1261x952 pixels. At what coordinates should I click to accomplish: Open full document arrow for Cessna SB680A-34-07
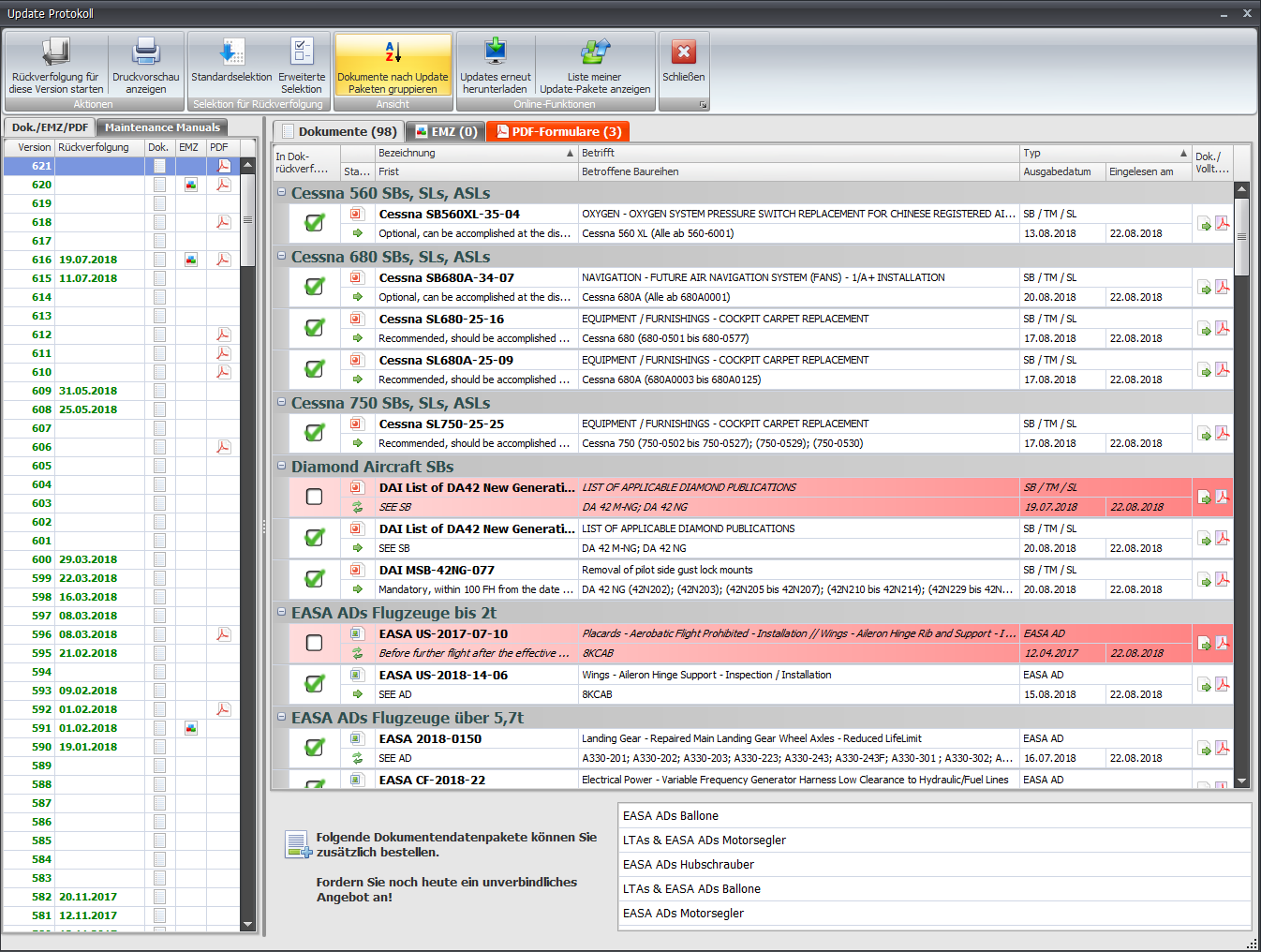[x=1205, y=289]
